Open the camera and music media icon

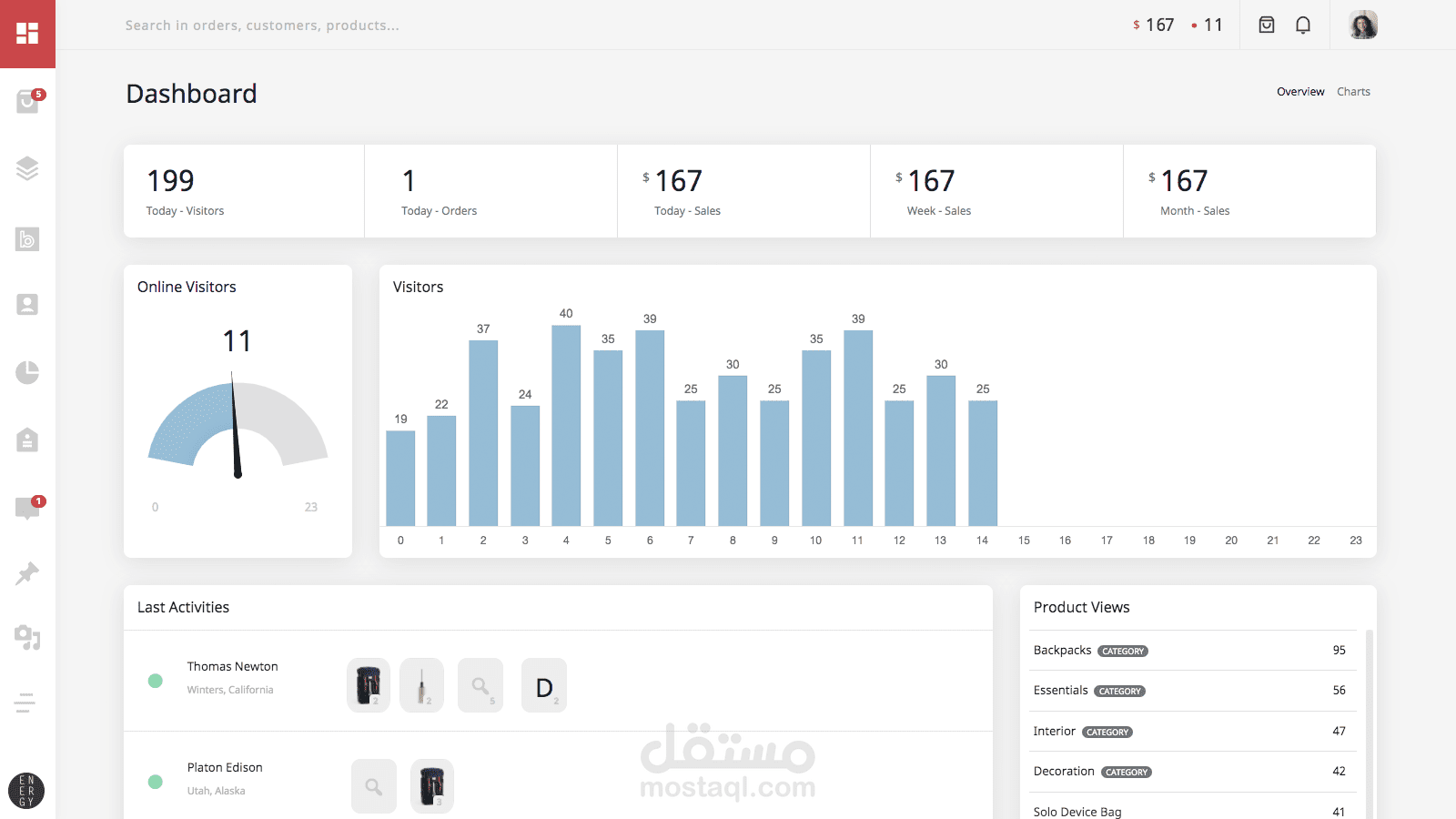point(27,638)
